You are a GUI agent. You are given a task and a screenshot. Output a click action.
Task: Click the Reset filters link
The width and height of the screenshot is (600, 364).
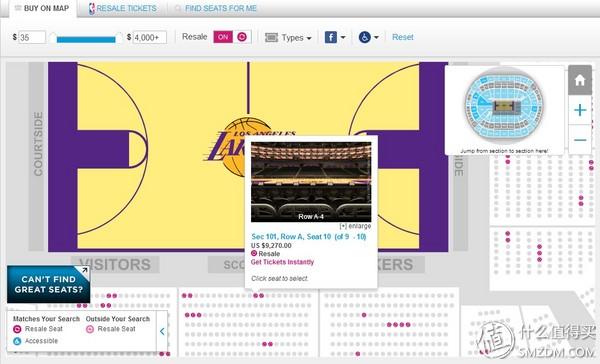tap(403, 37)
